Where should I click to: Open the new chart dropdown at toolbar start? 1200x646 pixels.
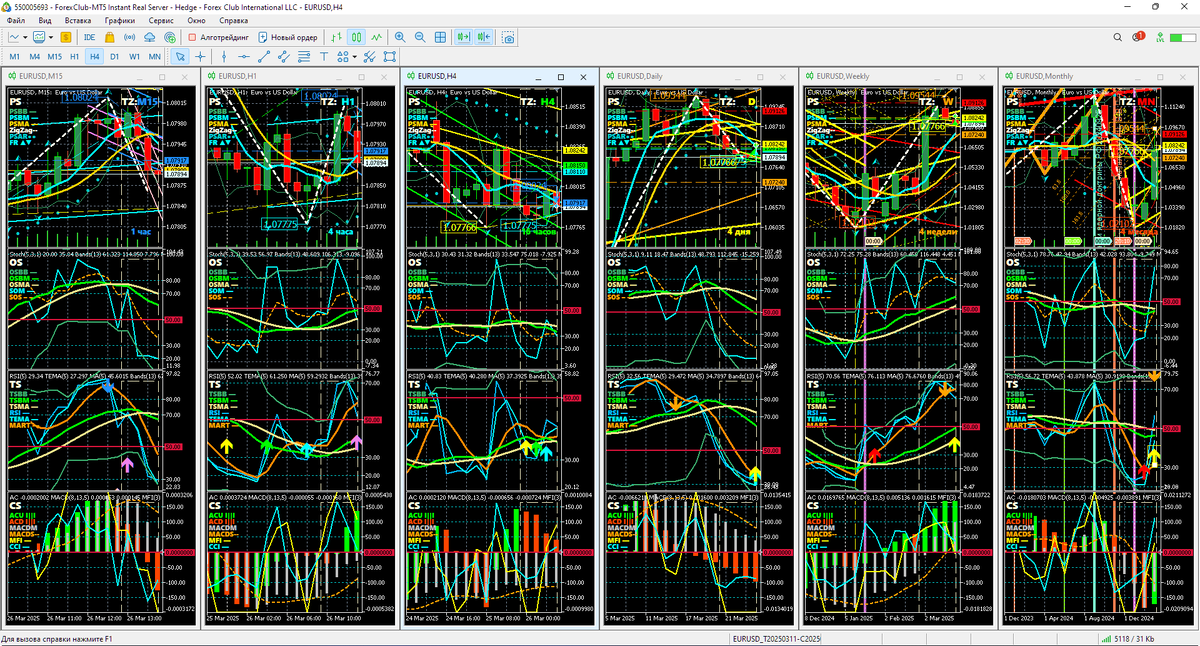click(x=18, y=37)
